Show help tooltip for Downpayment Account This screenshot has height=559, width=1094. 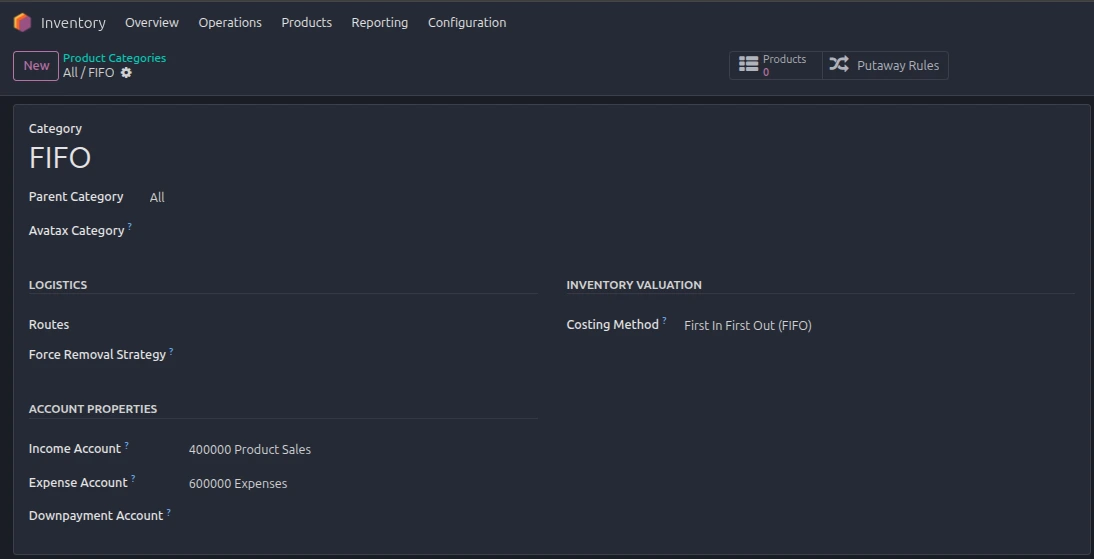point(168,512)
